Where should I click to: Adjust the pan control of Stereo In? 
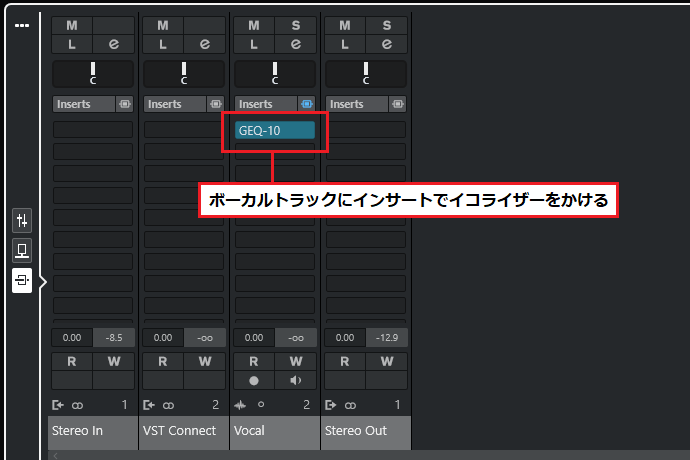pos(93,74)
